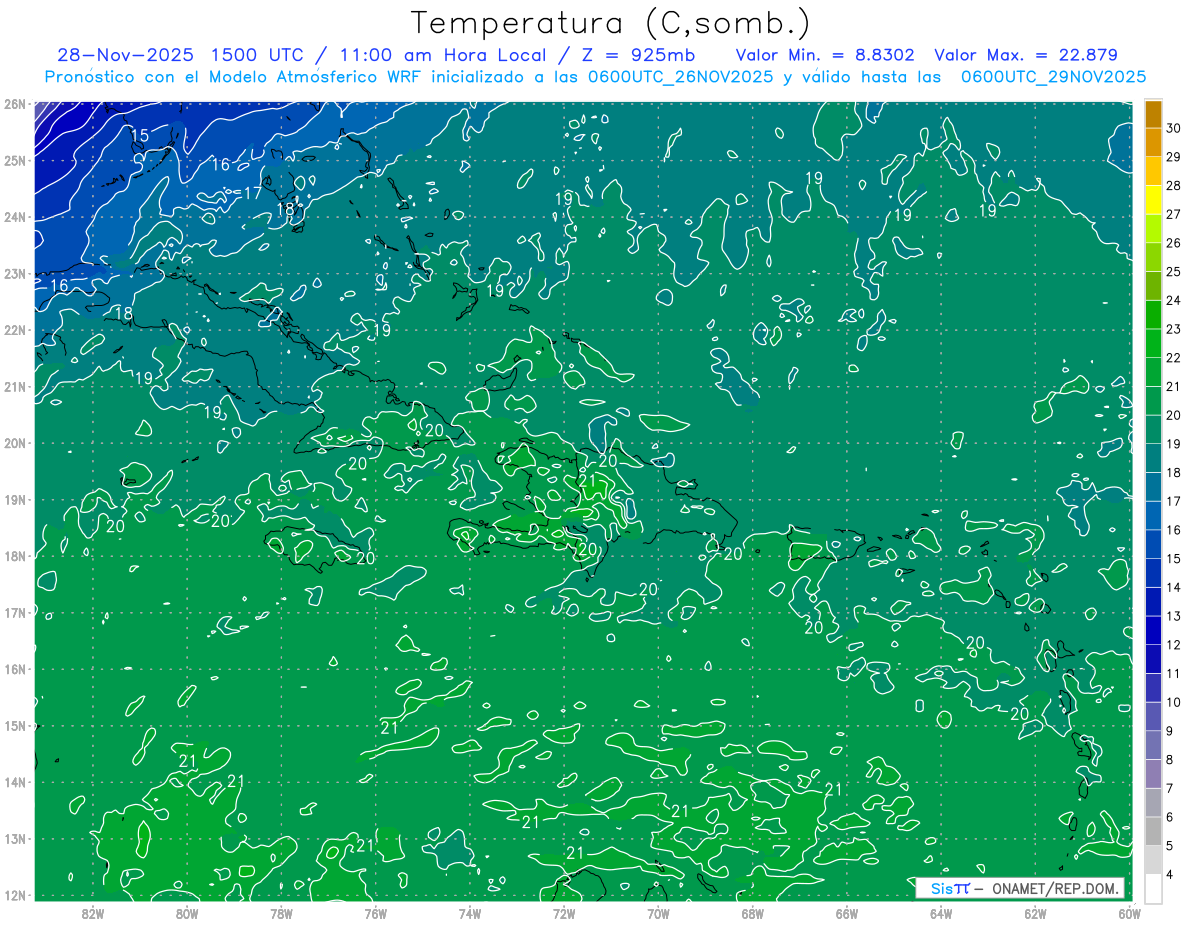Click the '13N' latitude axis label

point(15,839)
